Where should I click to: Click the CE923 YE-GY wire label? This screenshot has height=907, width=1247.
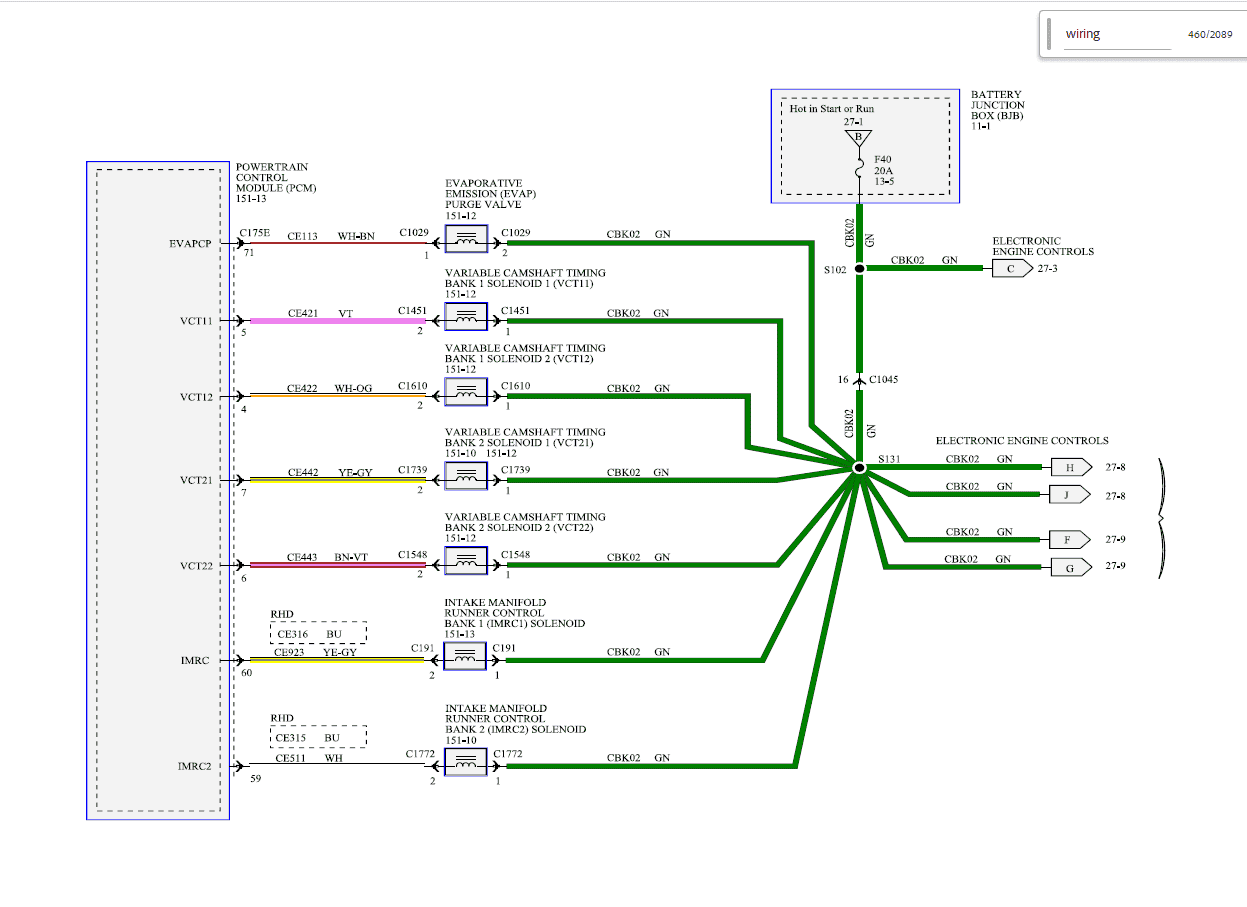pos(316,653)
